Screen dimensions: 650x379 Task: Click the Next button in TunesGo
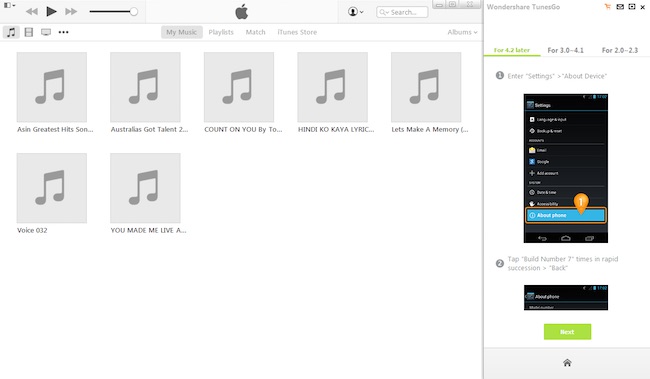(568, 332)
